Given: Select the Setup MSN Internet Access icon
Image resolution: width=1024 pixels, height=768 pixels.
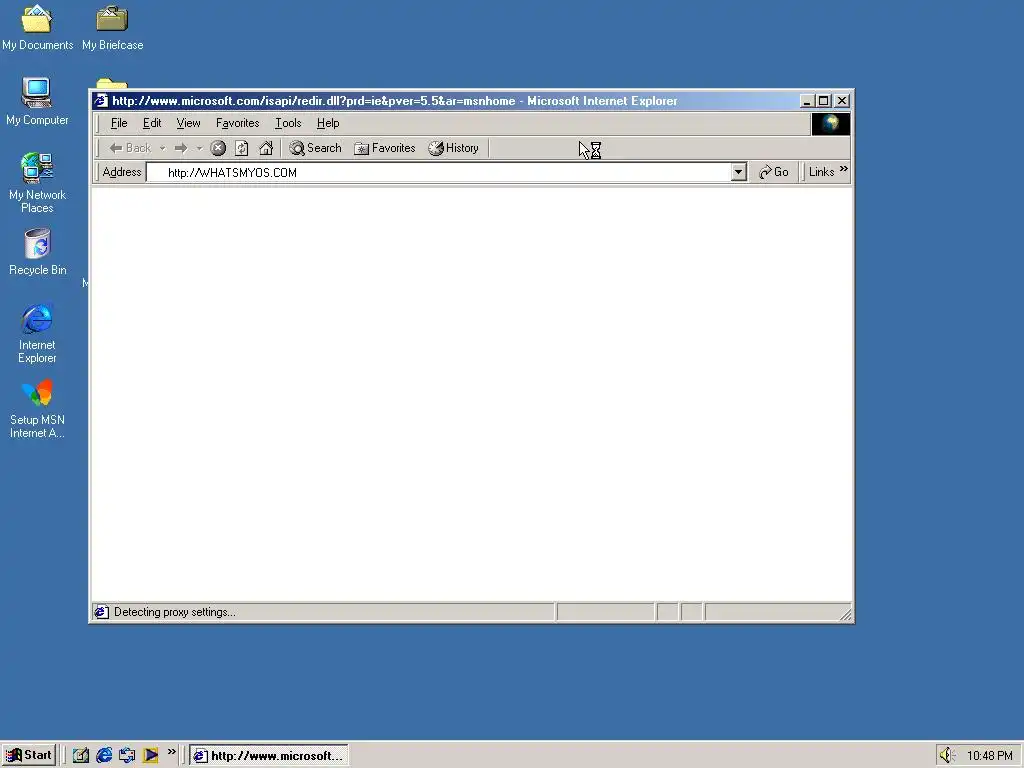Looking at the screenshot, I should [37, 408].
